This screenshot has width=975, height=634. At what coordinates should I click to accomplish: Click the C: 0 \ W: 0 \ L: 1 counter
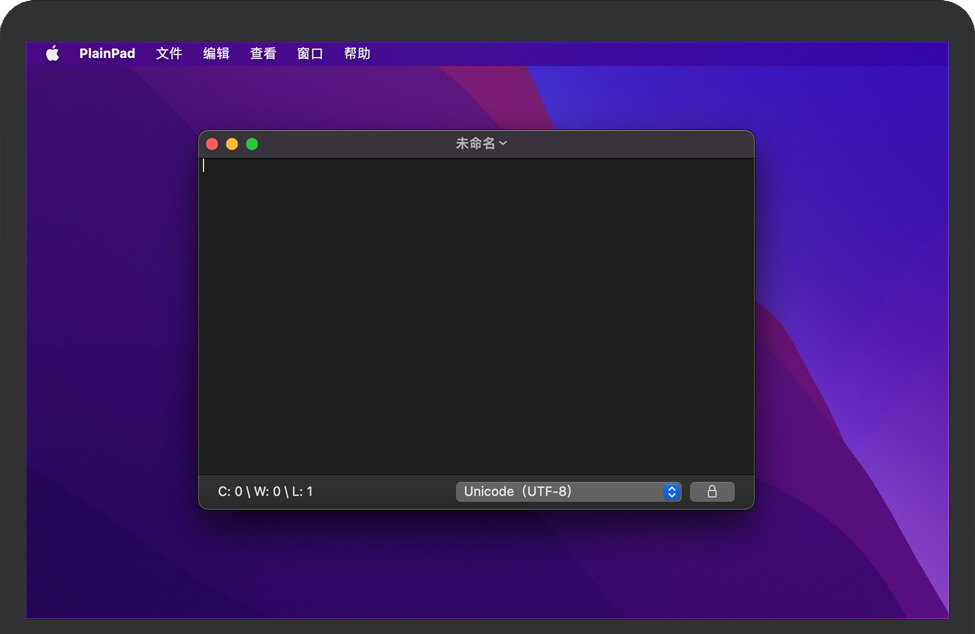point(265,492)
